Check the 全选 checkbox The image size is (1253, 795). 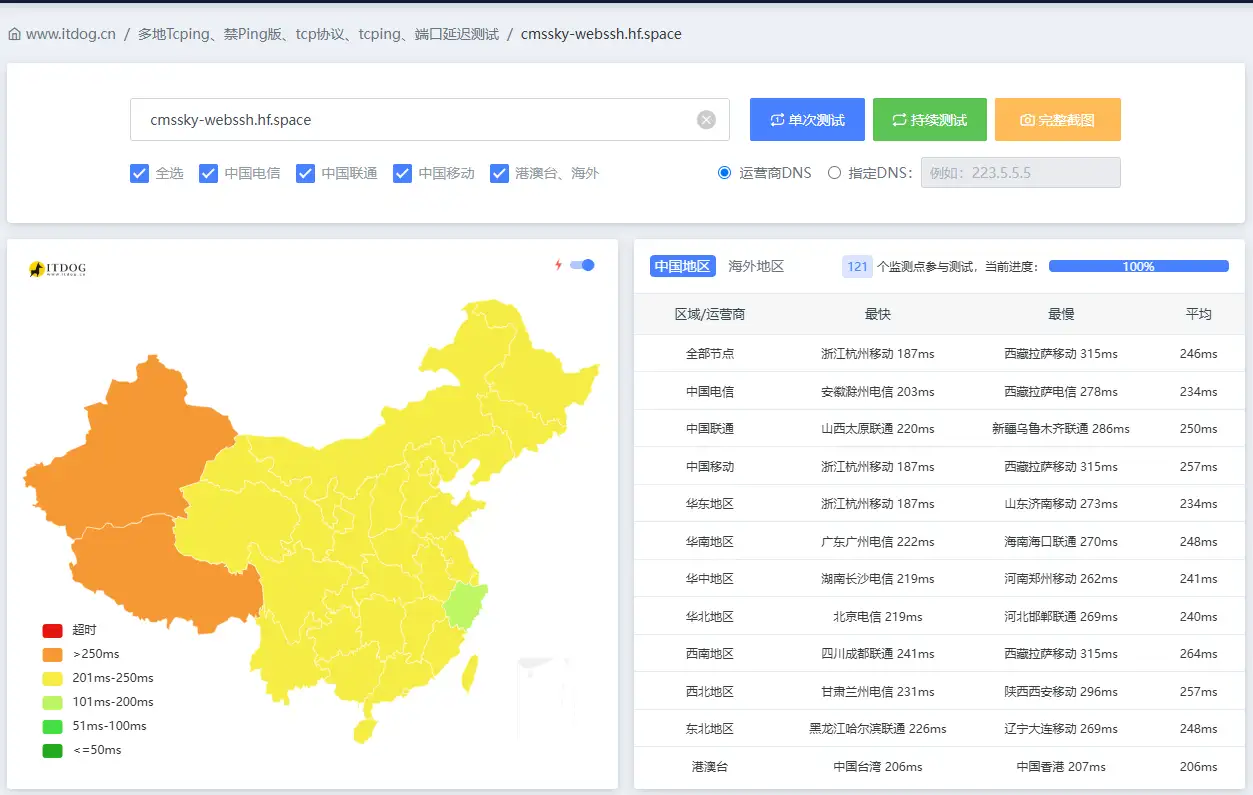(140, 173)
